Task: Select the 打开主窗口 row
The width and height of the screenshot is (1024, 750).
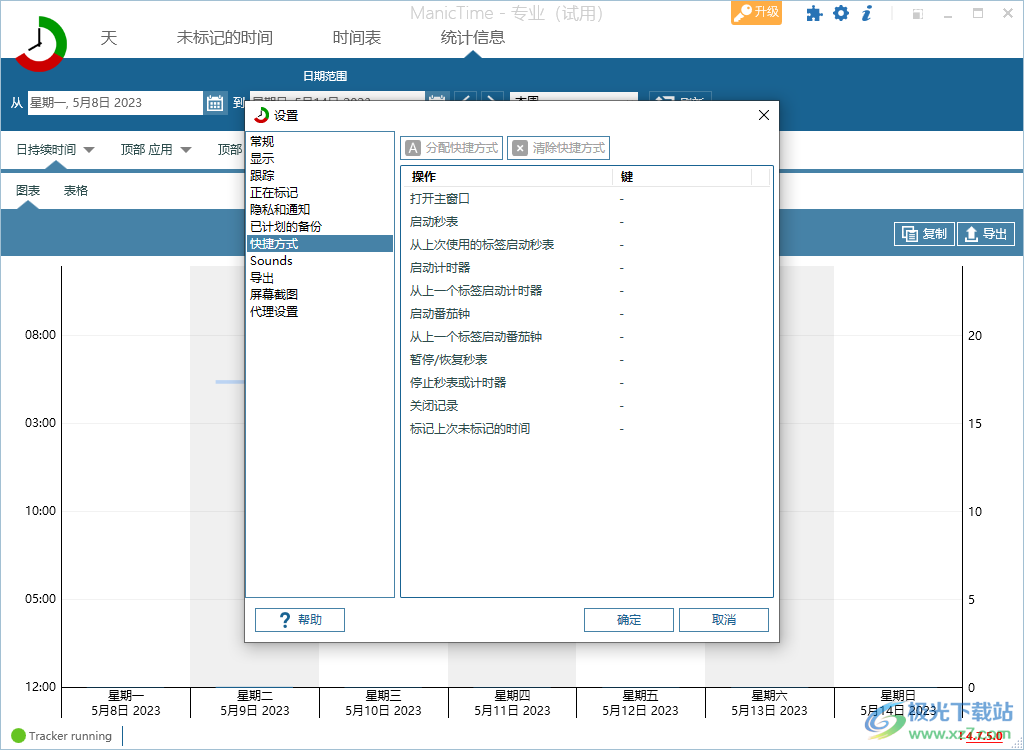Action: click(586, 199)
